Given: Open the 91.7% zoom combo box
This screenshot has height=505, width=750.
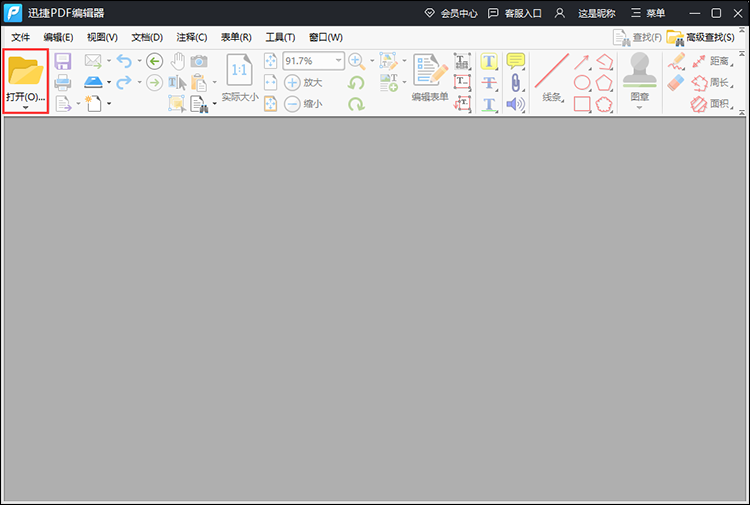Looking at the screenshot, I should [313, 61].
